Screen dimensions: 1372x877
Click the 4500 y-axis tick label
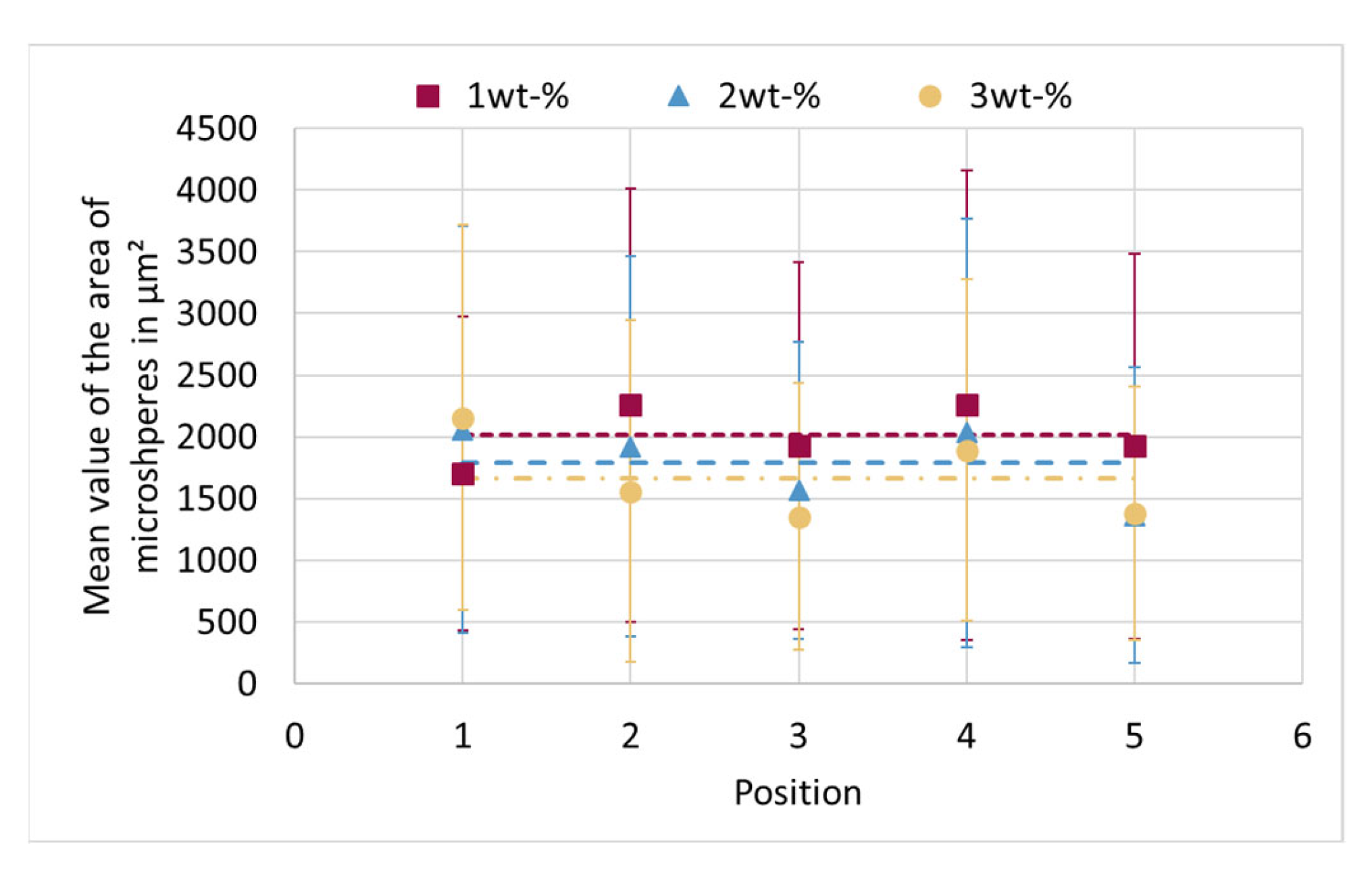216,128
